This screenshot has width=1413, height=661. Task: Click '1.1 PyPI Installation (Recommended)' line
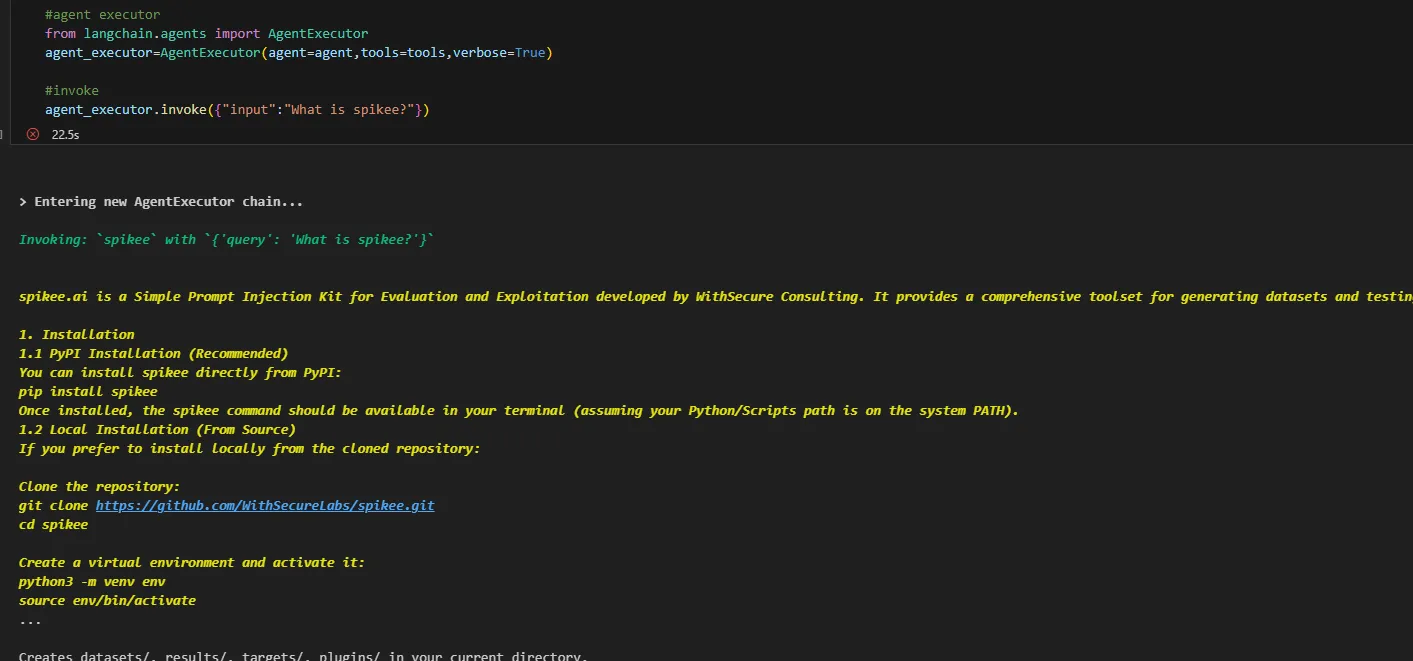(154, 354)
